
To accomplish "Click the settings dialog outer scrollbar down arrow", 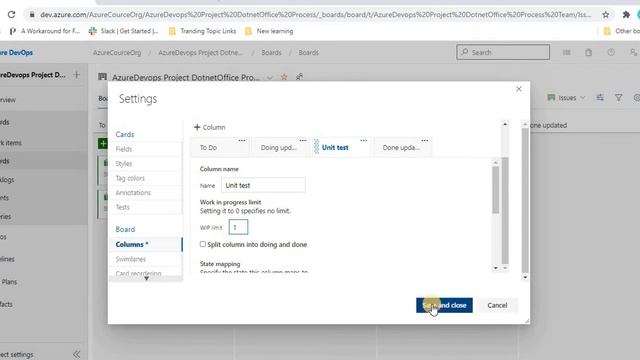I will click(x=525, y=278).
